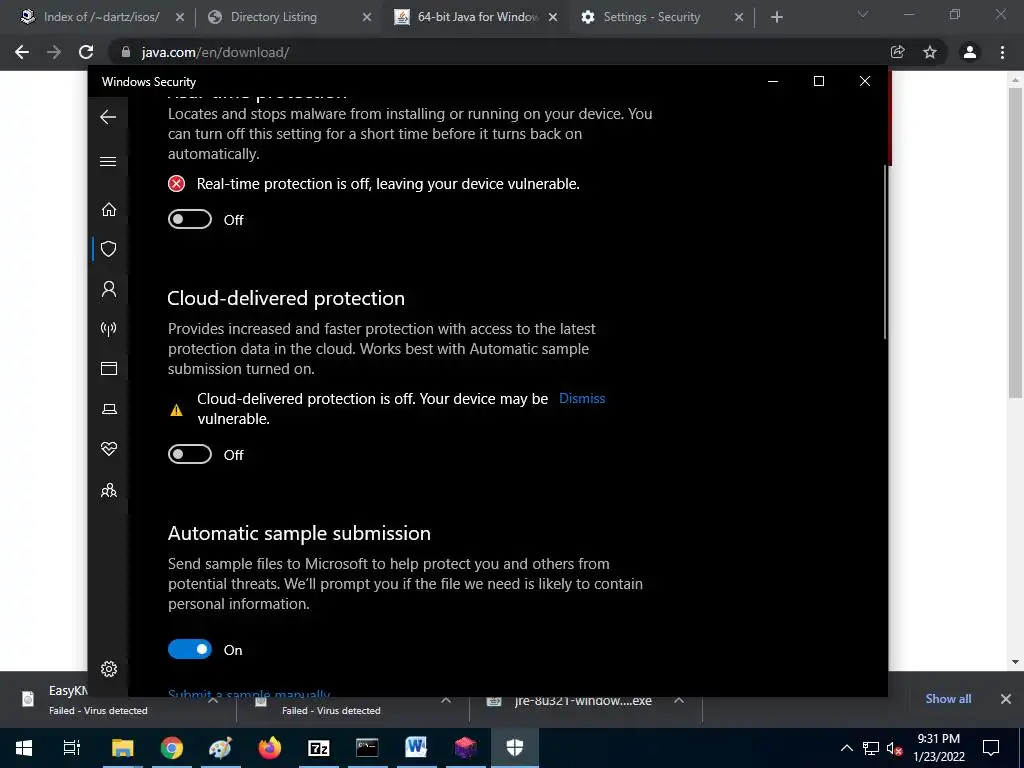Close the Settings - Security tab
The height and width of the screenshot is (768, 1024).
point(739,18)
